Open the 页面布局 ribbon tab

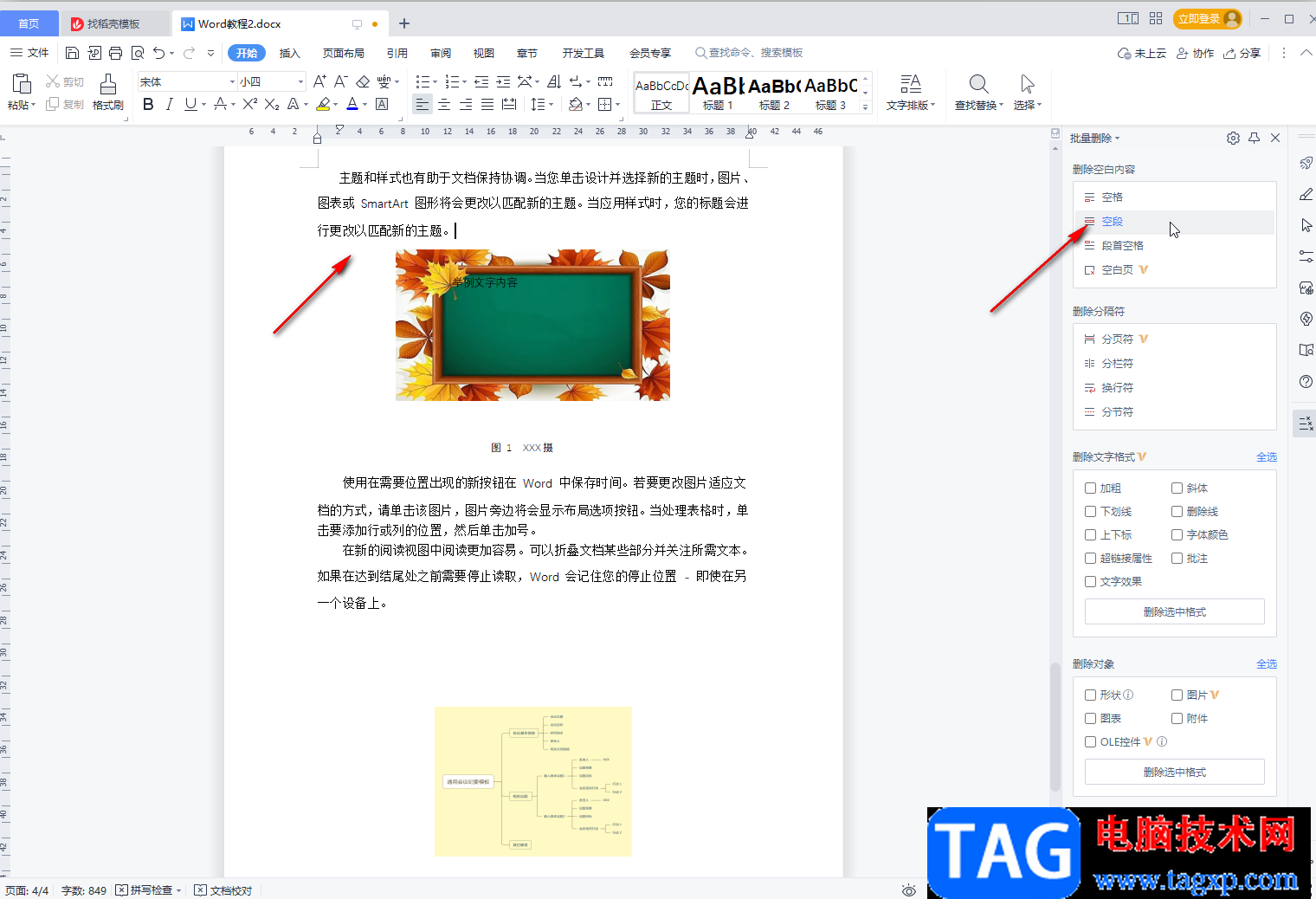tap(344, 53)
